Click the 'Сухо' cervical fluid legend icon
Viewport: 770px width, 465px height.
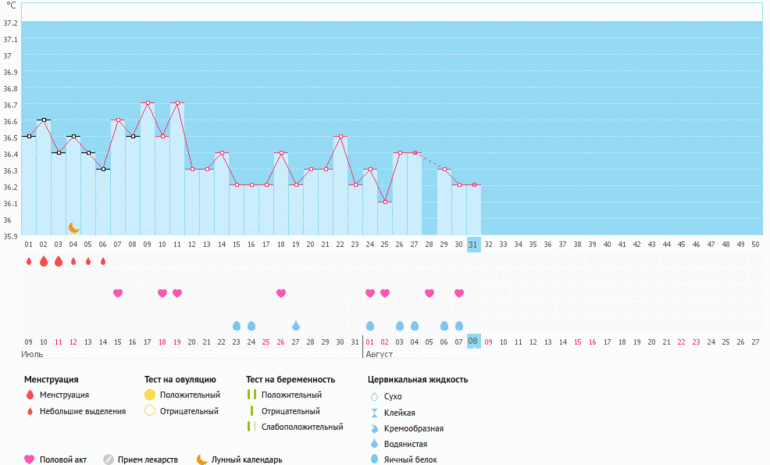click(373, 397)
